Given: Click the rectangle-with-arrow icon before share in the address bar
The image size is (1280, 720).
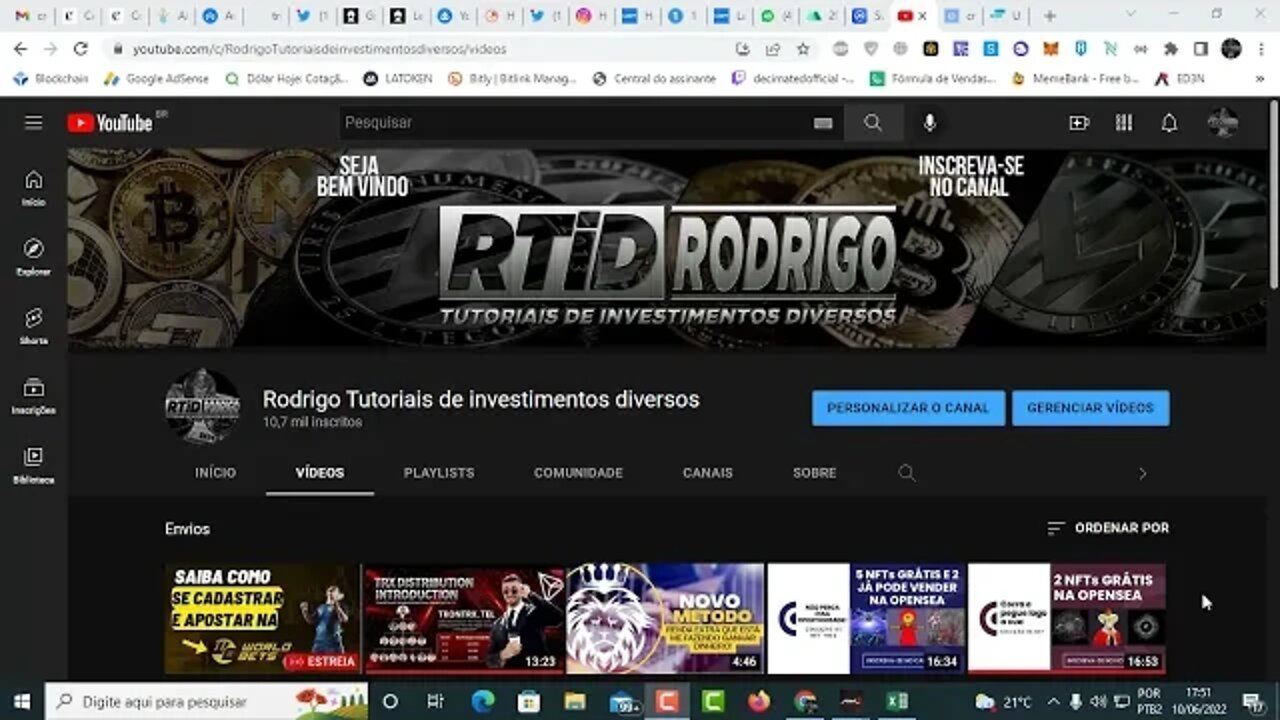Looking at the screenshot, I should click(x=742, y=48).
